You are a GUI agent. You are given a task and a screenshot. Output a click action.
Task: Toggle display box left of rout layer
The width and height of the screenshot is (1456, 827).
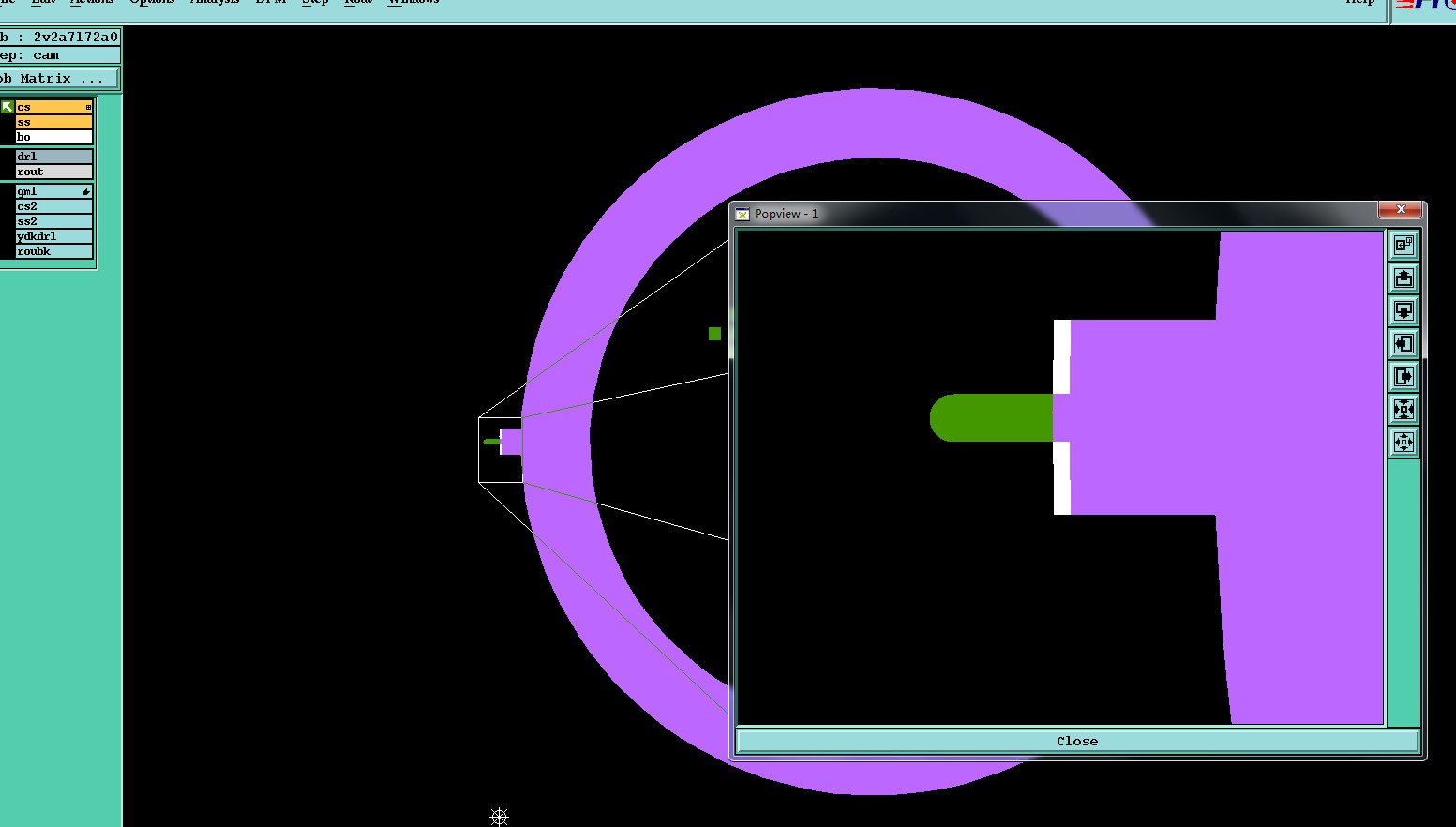pos(8,172)
